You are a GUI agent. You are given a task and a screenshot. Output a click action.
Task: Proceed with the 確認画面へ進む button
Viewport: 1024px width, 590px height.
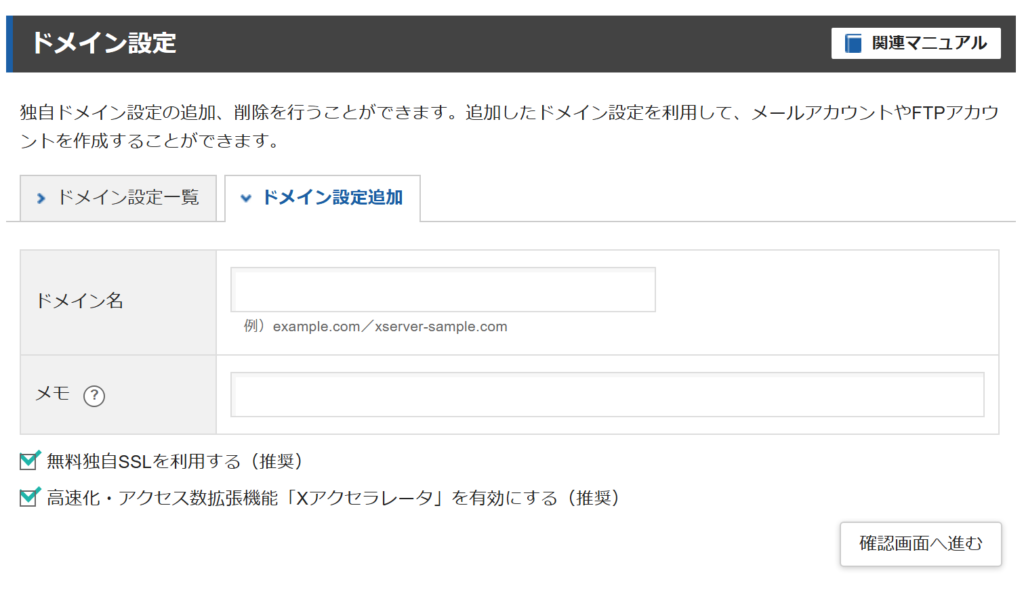tap(920, 544)
